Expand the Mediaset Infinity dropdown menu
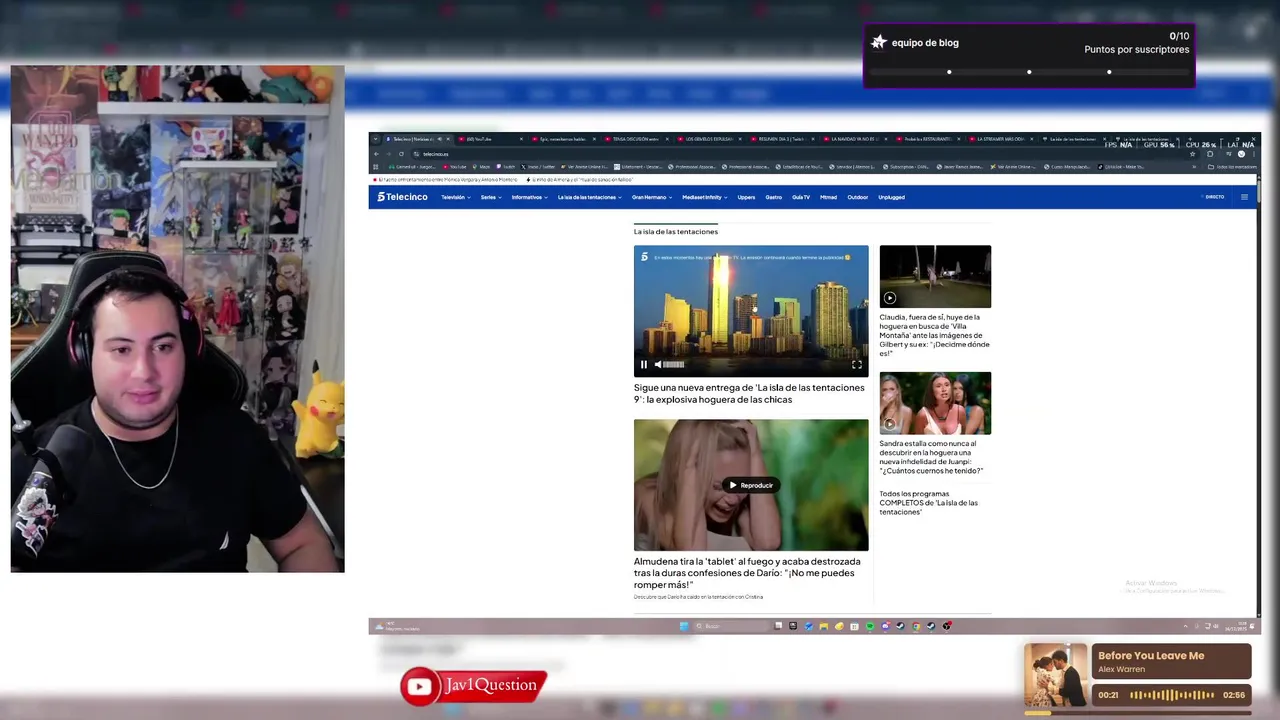 (x=704, y=197)
